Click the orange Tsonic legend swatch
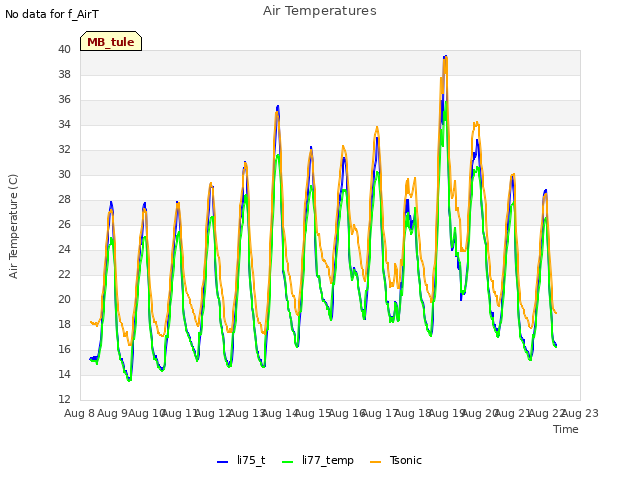 (x=376, y=462)
